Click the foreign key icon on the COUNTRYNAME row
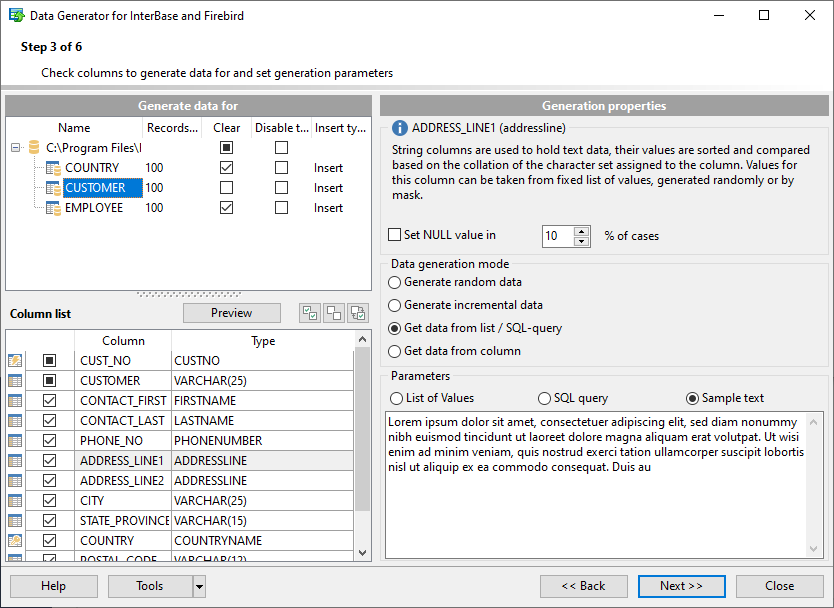 15,540
